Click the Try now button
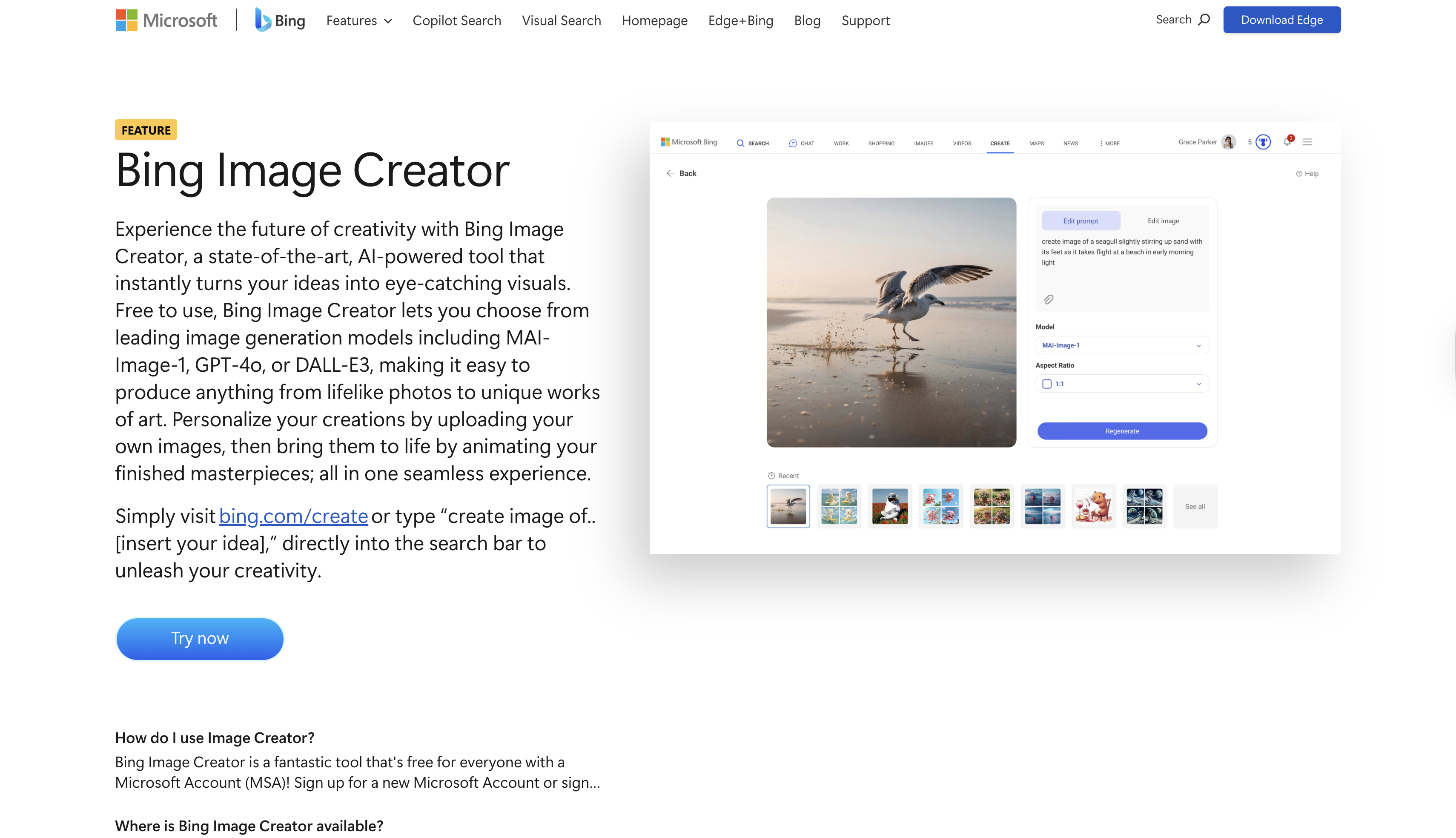Viewport: 1456px width, 838px height. (x=199, y=638)
